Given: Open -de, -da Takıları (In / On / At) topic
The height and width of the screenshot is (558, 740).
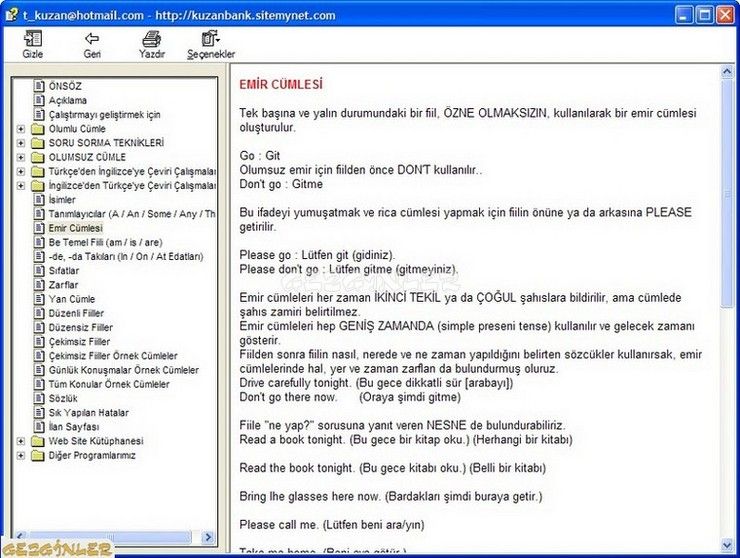Looking at the screenshot, I should pyautogui.click(x=126, y=256).
